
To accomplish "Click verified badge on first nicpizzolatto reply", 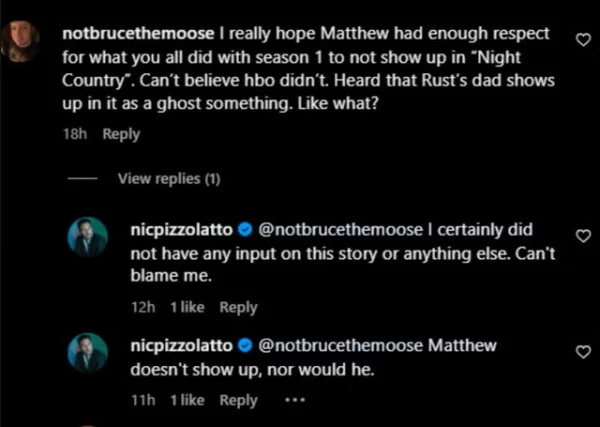I will point(245,230).
